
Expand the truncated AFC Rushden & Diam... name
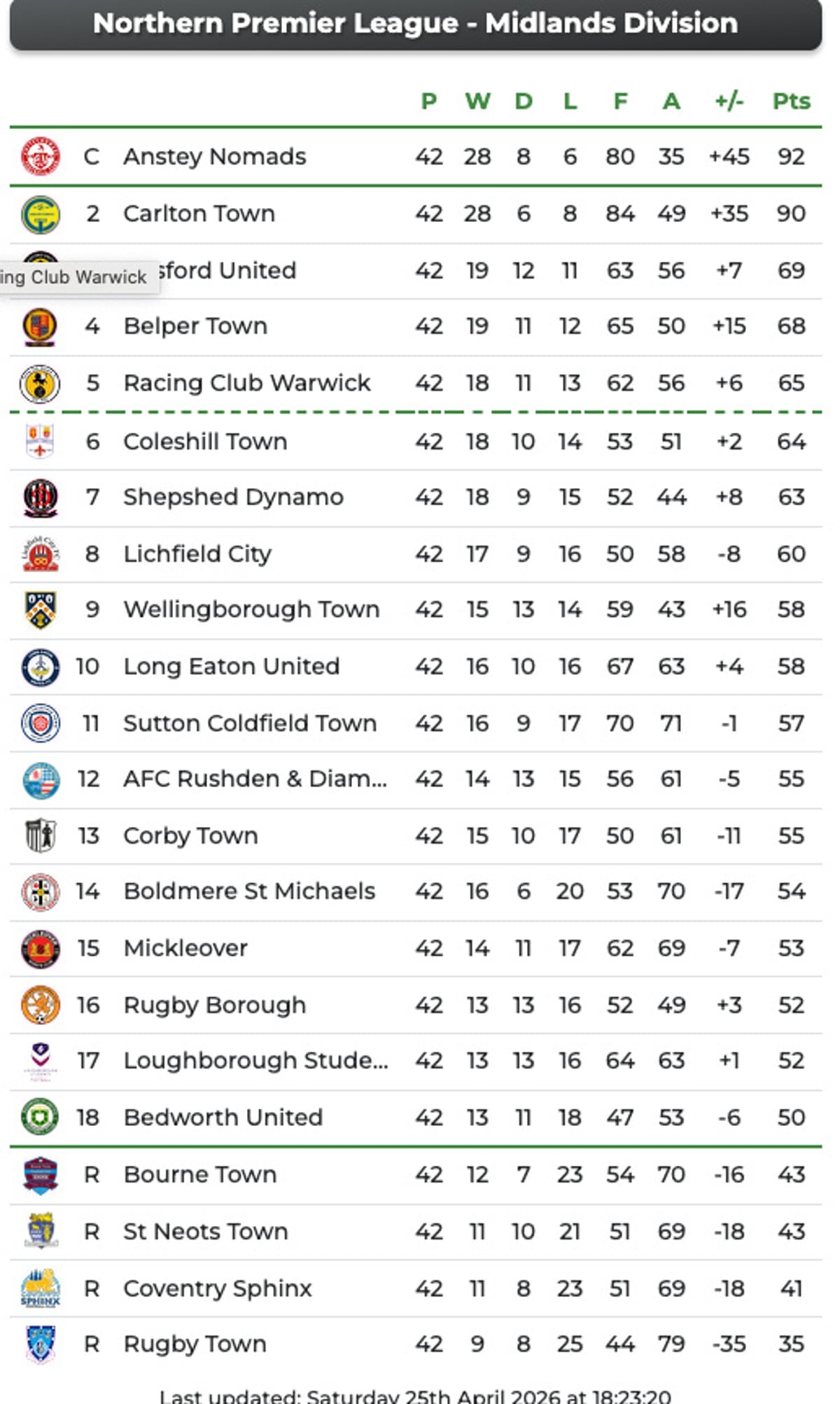click(x=255, y=779)
